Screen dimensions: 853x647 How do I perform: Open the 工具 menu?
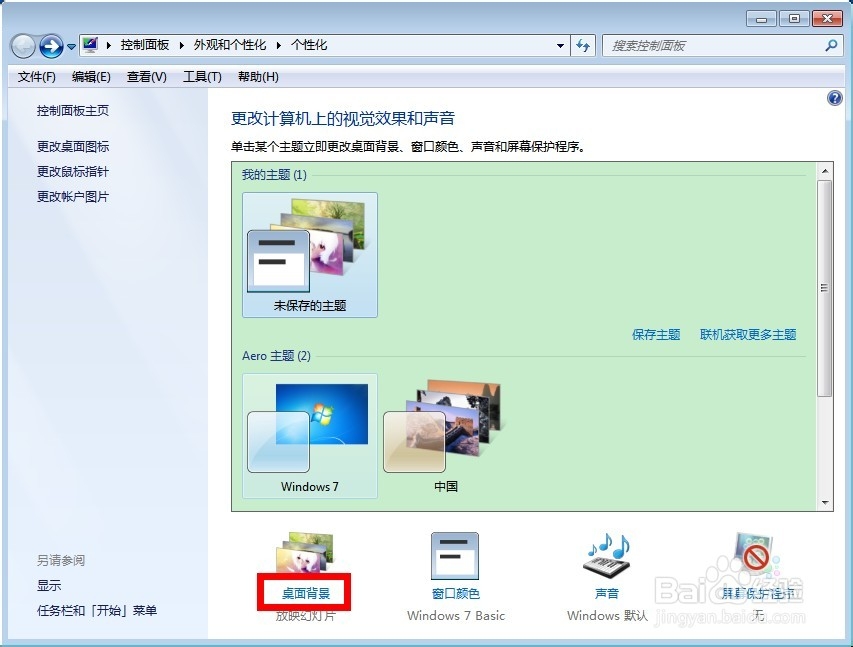pyautogui.click(x=201, y=76)
